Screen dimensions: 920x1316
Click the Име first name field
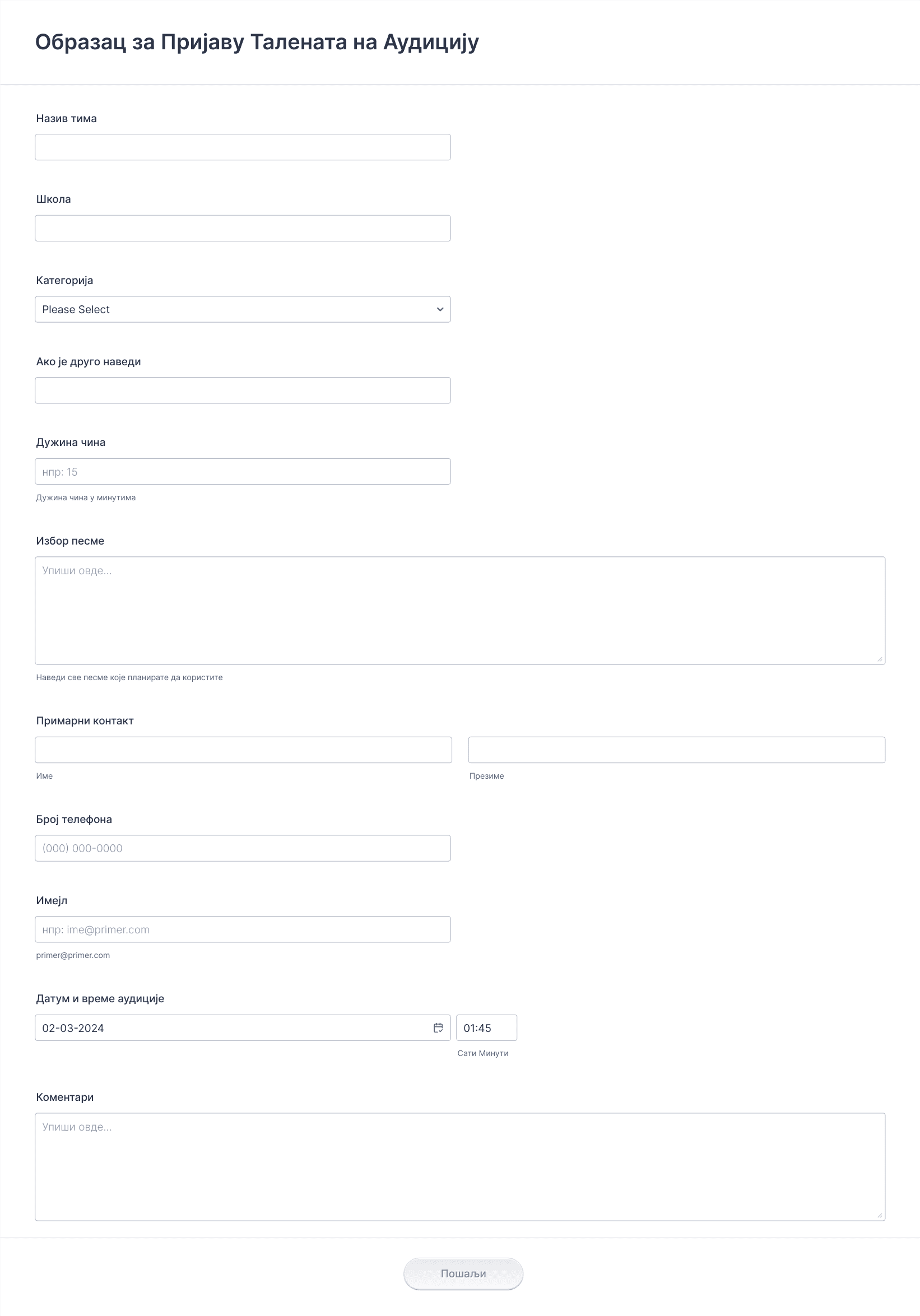(243, 750)
